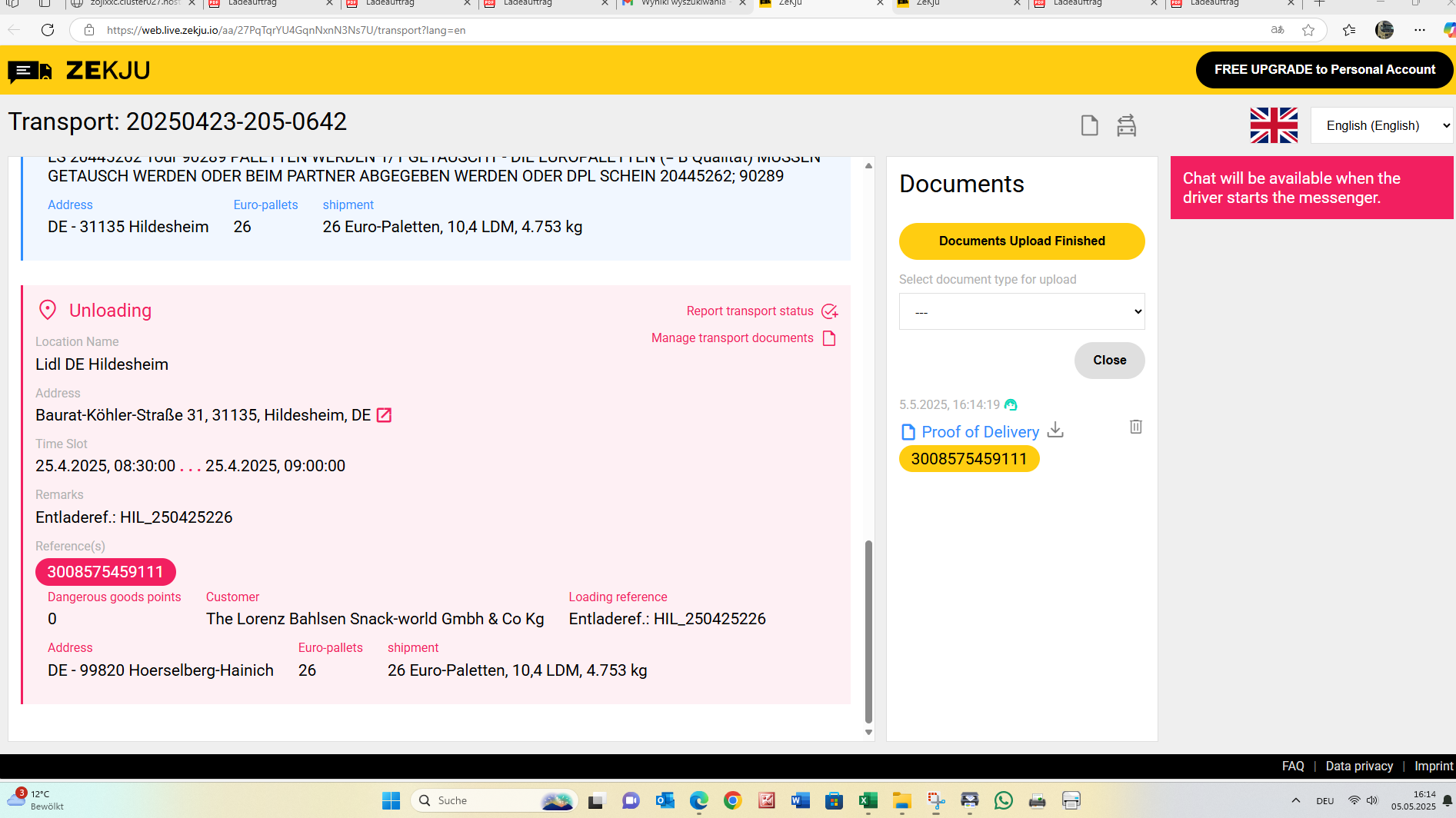Open Windows Start menu

391,800
